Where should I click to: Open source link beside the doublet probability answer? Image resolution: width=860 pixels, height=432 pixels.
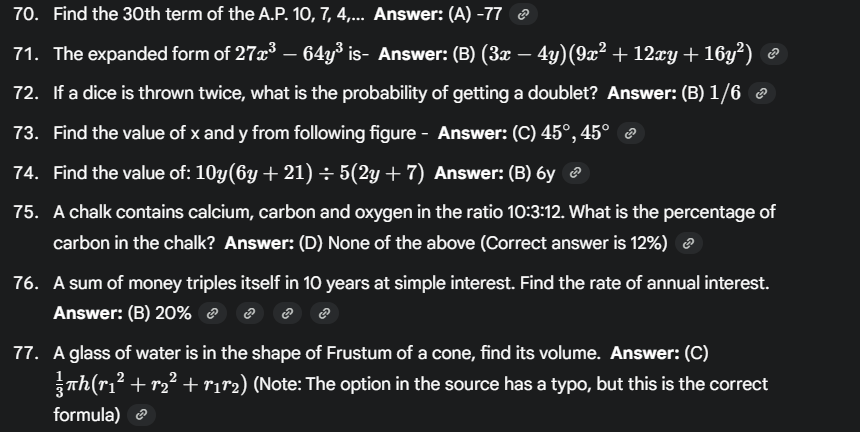tap(761, 94)
